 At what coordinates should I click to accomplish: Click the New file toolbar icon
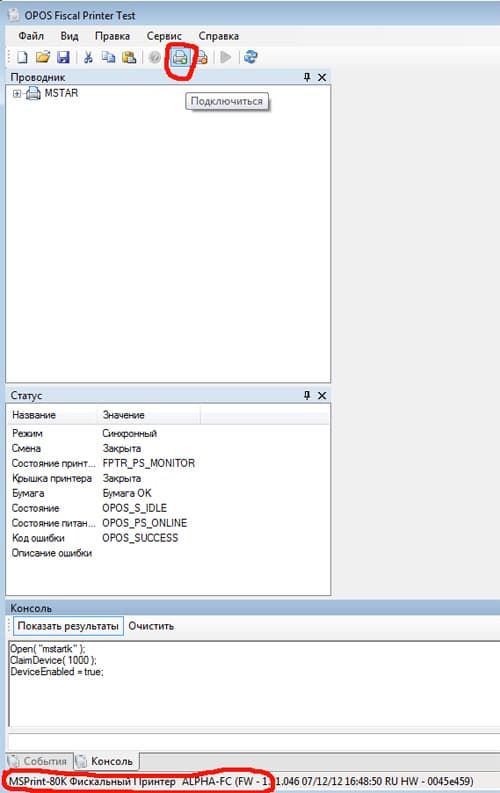pos(22,57)
